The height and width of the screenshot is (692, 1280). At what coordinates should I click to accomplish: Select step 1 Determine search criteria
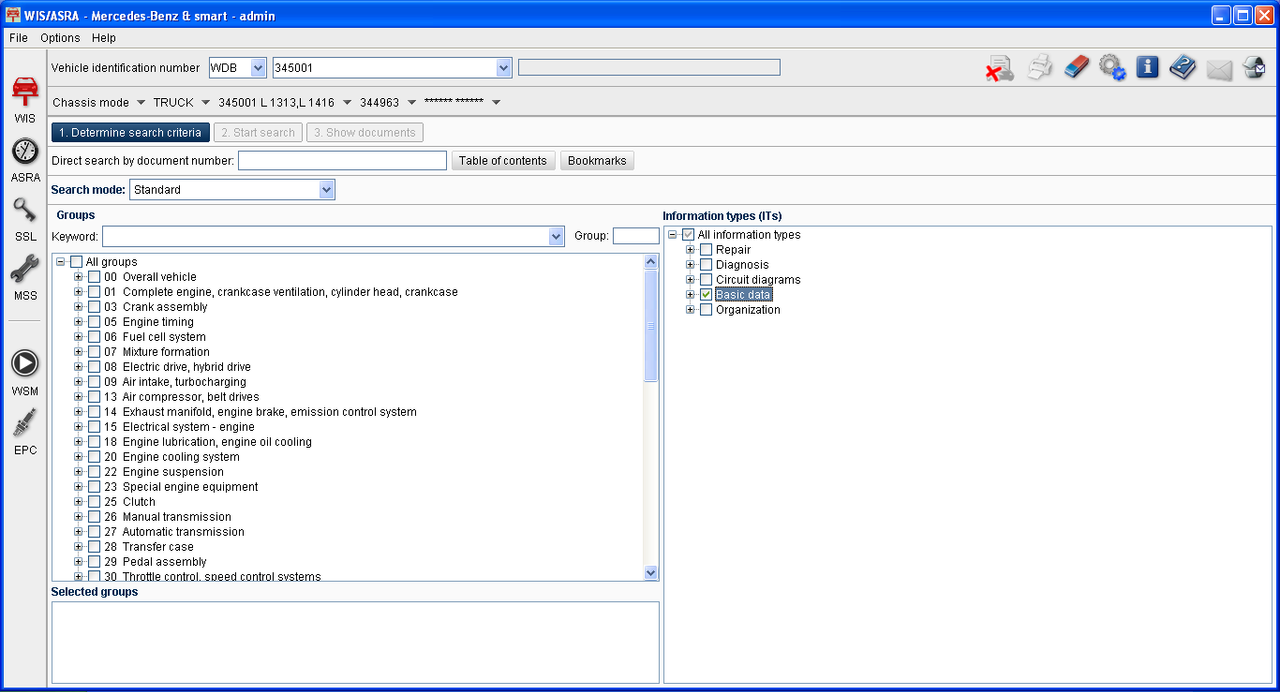pyautogui.click(x=130, y=132)
